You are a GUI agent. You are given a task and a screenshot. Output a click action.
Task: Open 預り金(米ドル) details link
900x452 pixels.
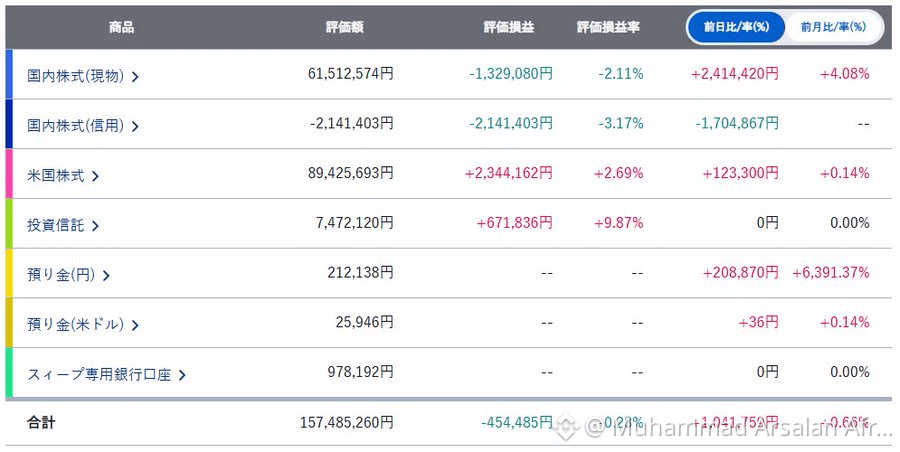75,324
